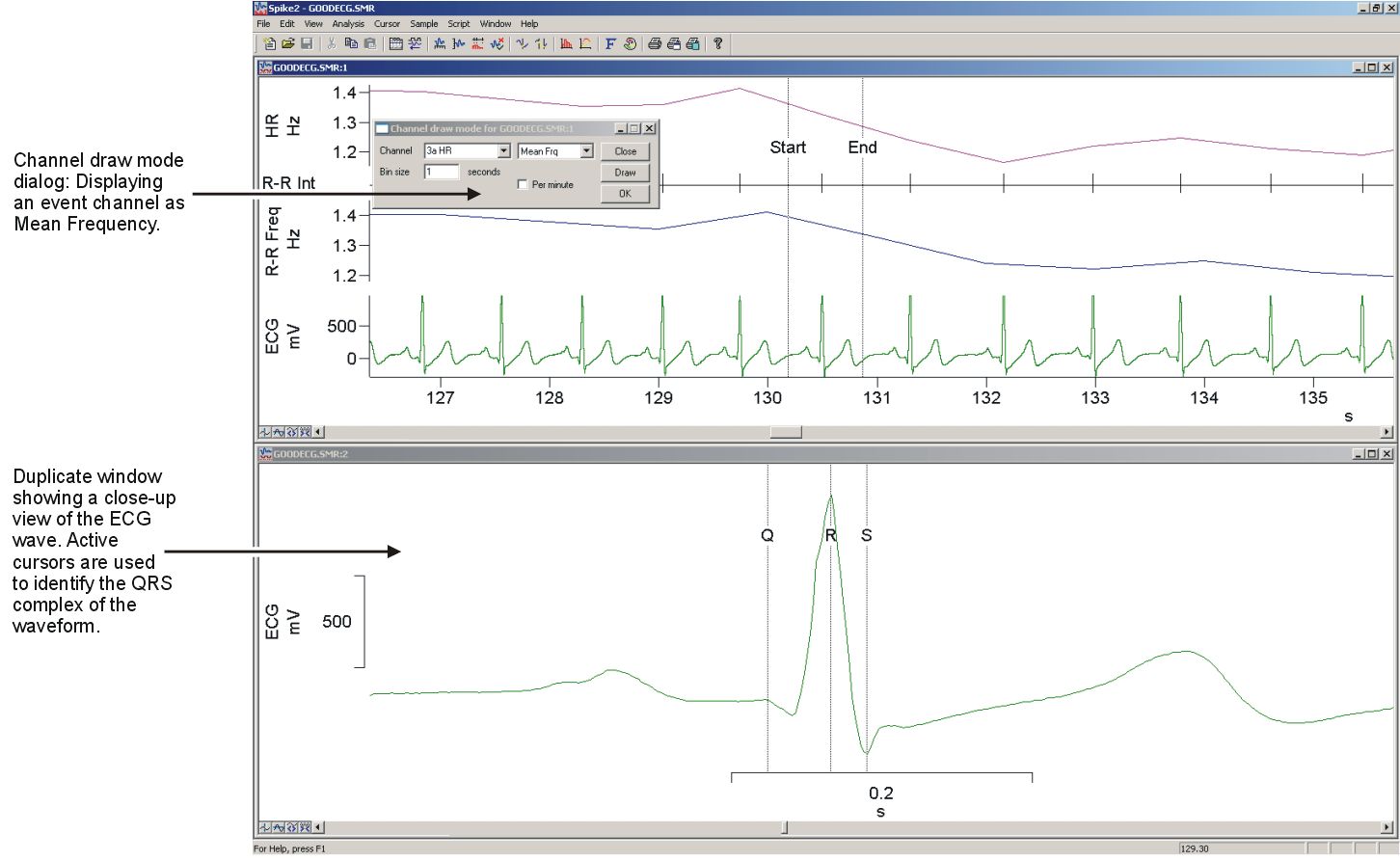Viewport: 1400px width, 861px height.
Task: Click the orange curve graph icon
Action: (585, 43)
